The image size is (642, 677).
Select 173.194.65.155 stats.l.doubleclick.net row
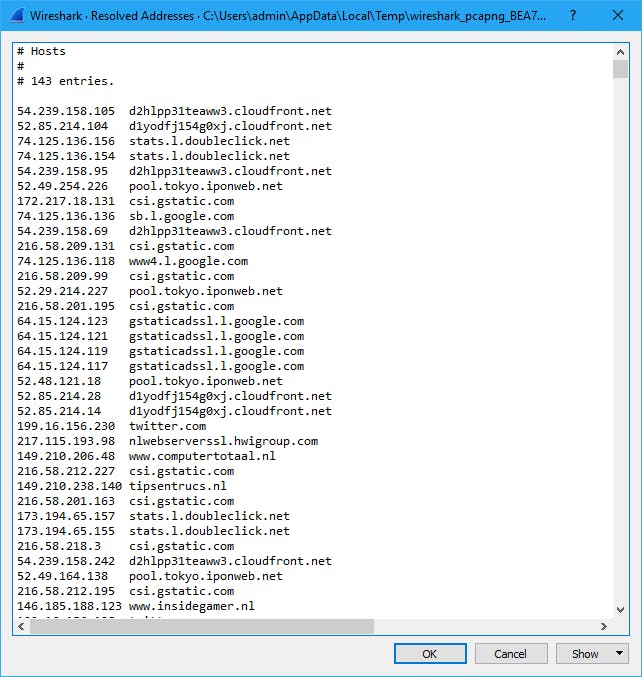tap(153, 531)
